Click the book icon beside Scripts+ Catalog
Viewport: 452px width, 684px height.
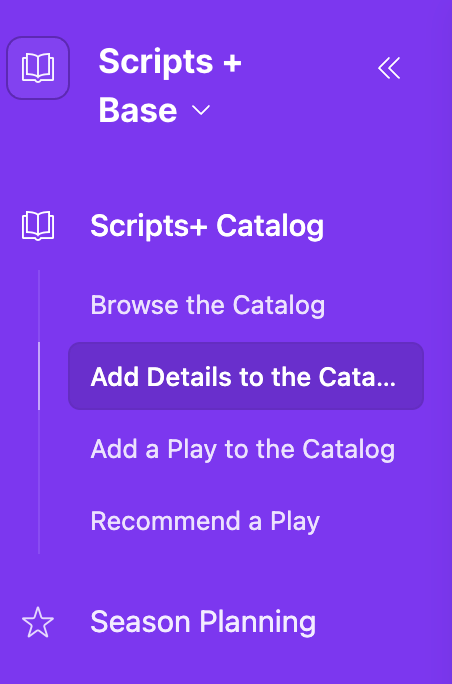38,226
